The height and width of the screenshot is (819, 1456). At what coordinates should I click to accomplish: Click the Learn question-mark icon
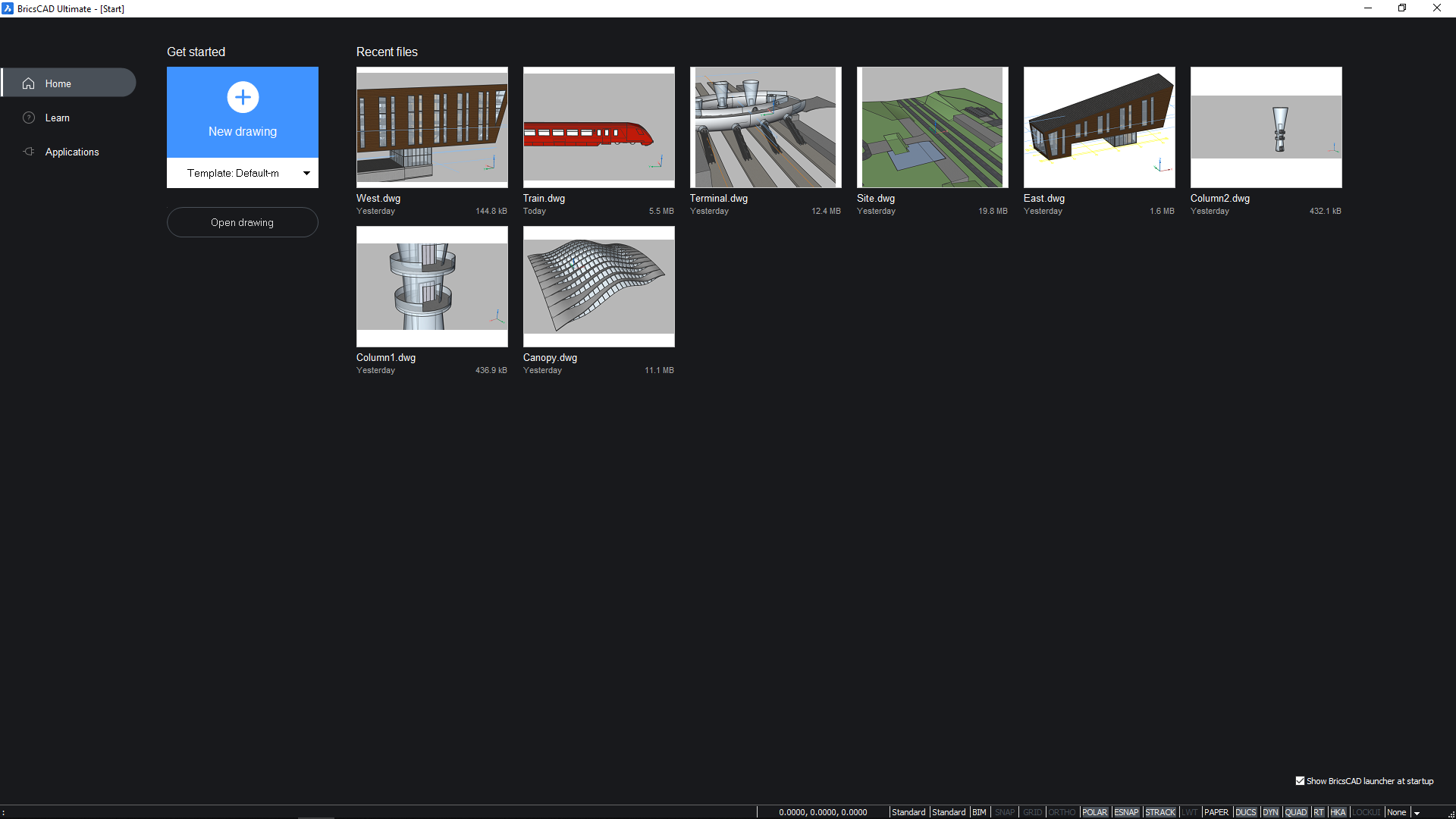(29, 118)
